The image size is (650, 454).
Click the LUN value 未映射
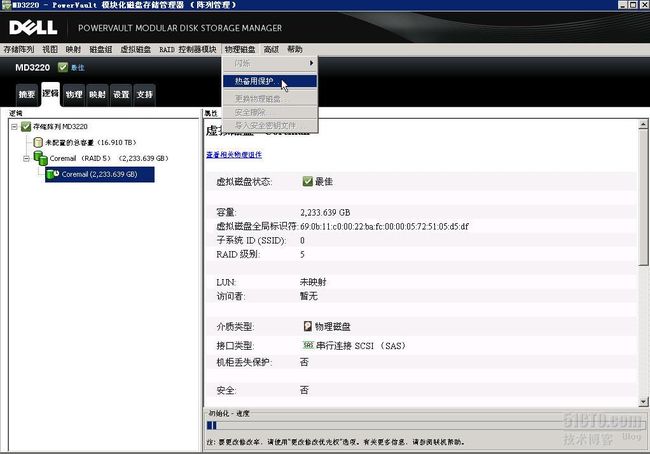313,282
